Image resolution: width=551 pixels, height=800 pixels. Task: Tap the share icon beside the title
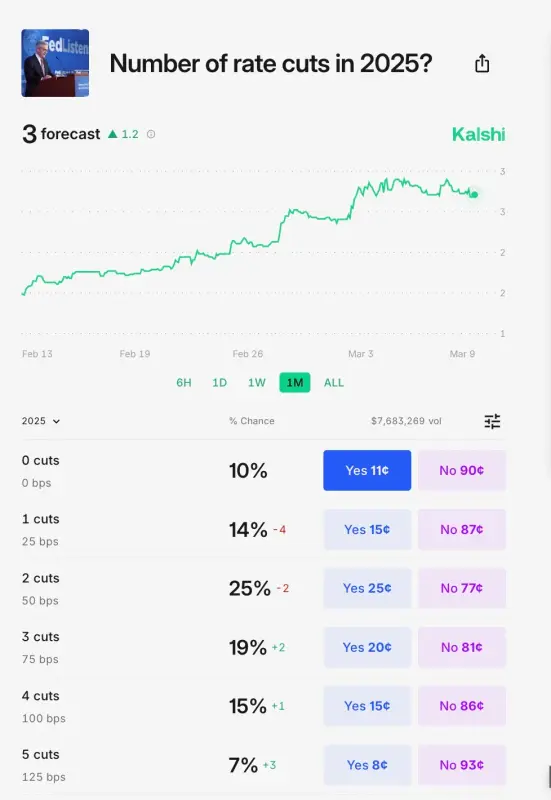pos(482,64)
